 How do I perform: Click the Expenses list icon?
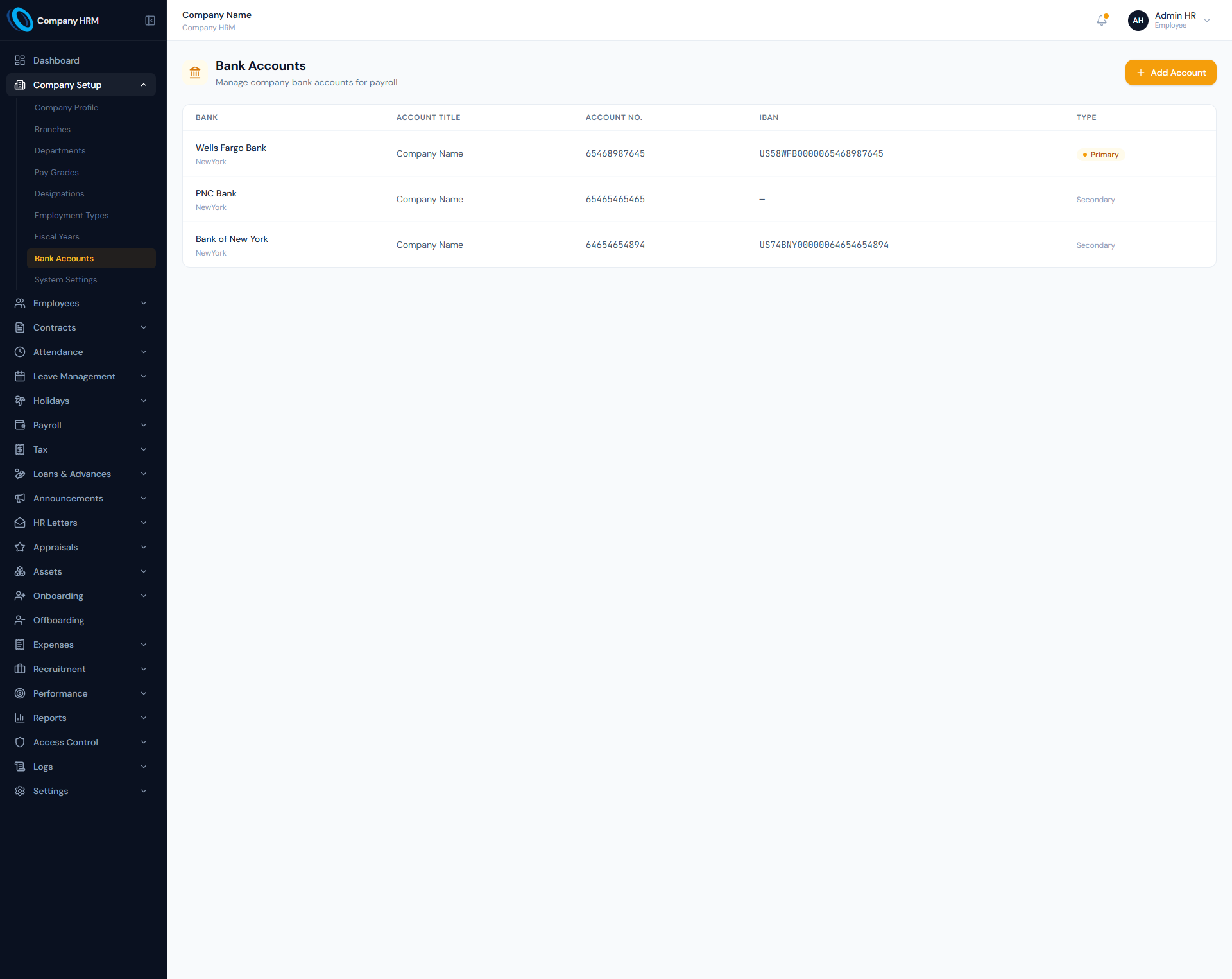click(20, 645)
